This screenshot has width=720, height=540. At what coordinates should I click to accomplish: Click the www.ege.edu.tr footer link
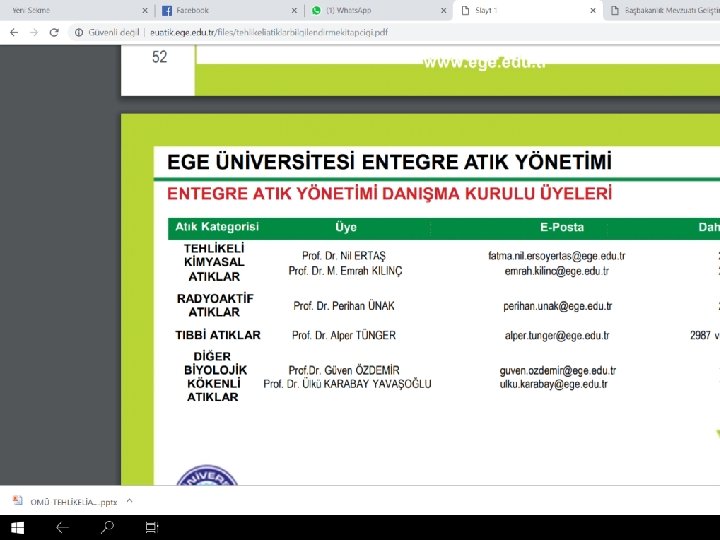(484, 62)
